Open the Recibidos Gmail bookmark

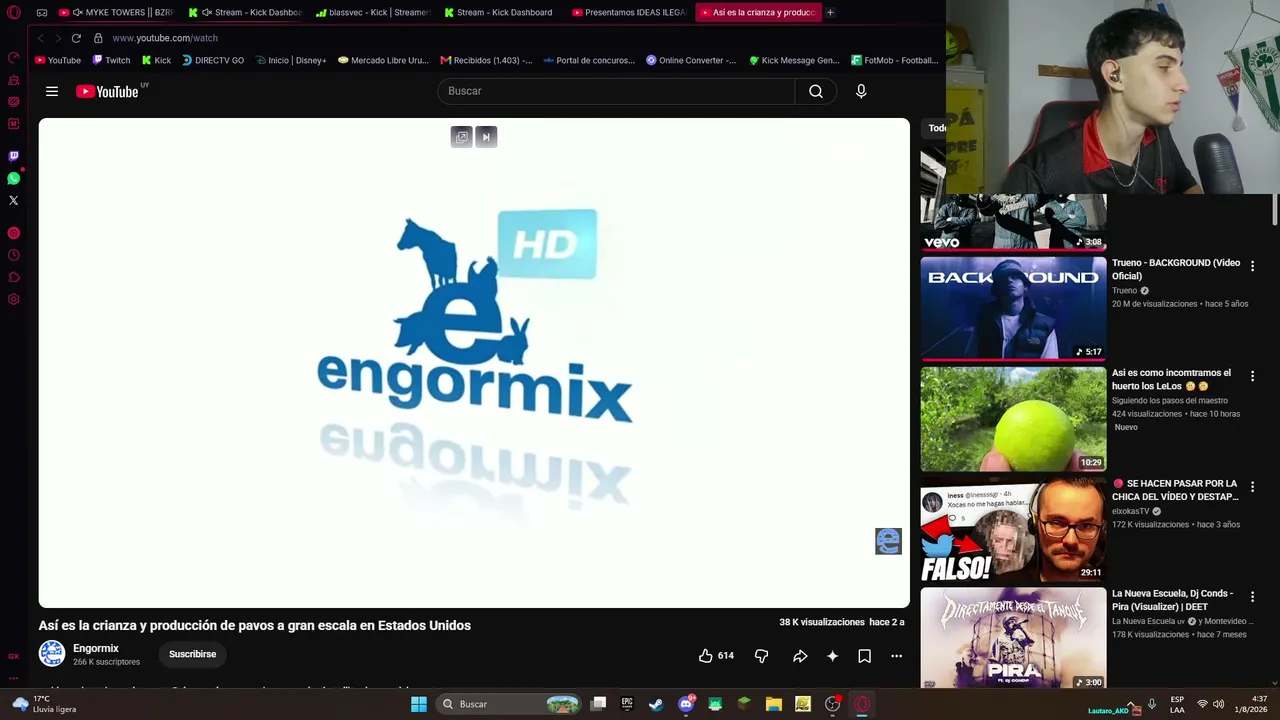[x=486, y=60]
